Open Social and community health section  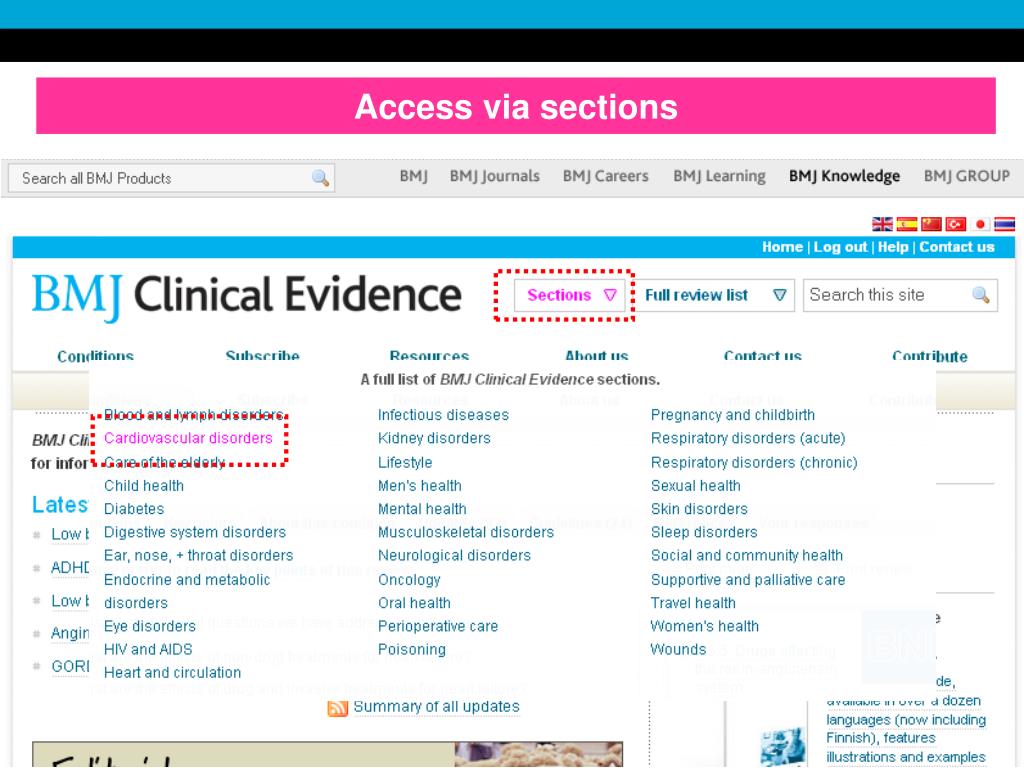coord(746,556)
